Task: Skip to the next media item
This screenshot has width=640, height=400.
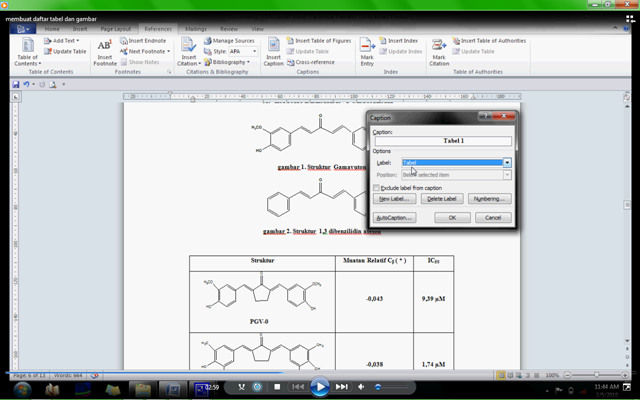Action: (341, 387)
